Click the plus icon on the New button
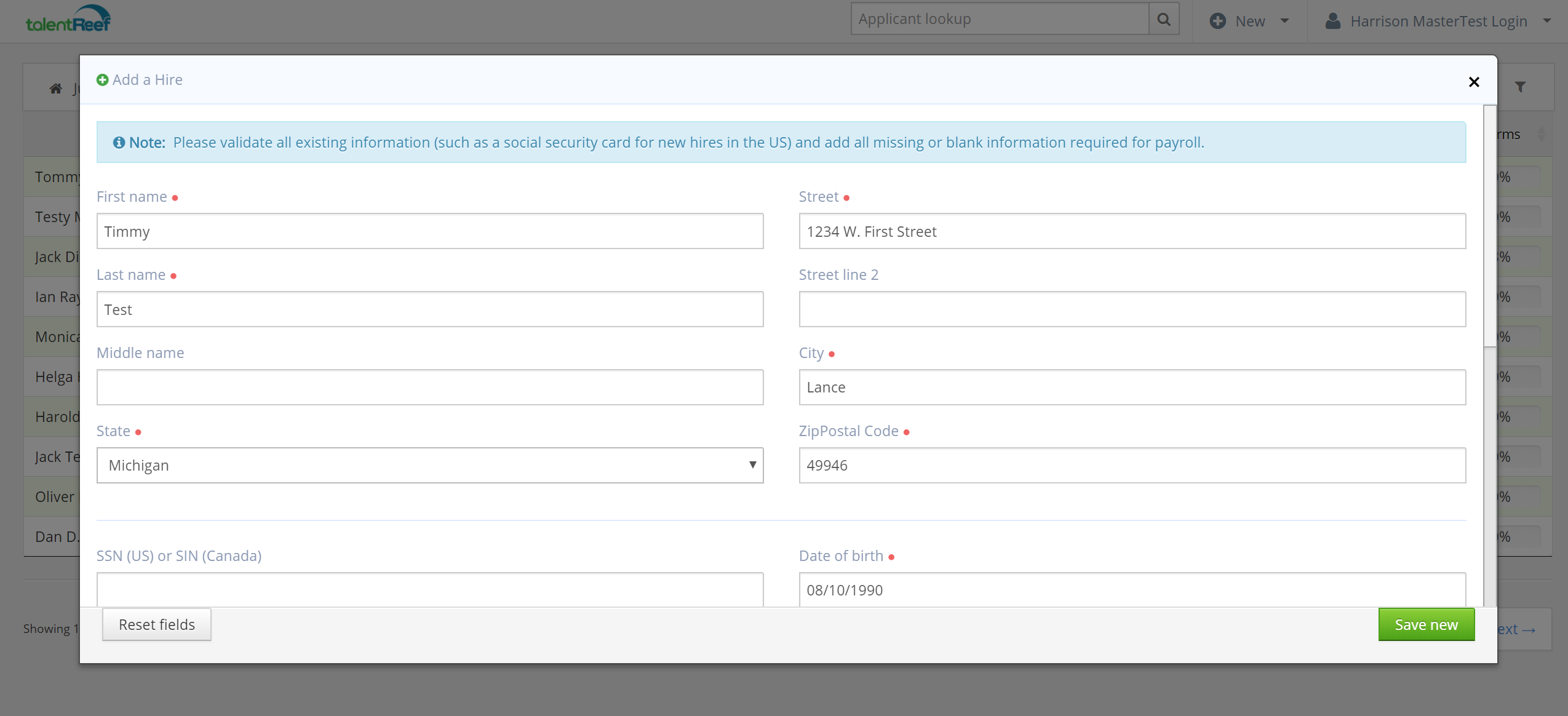 coord(1219,20)
